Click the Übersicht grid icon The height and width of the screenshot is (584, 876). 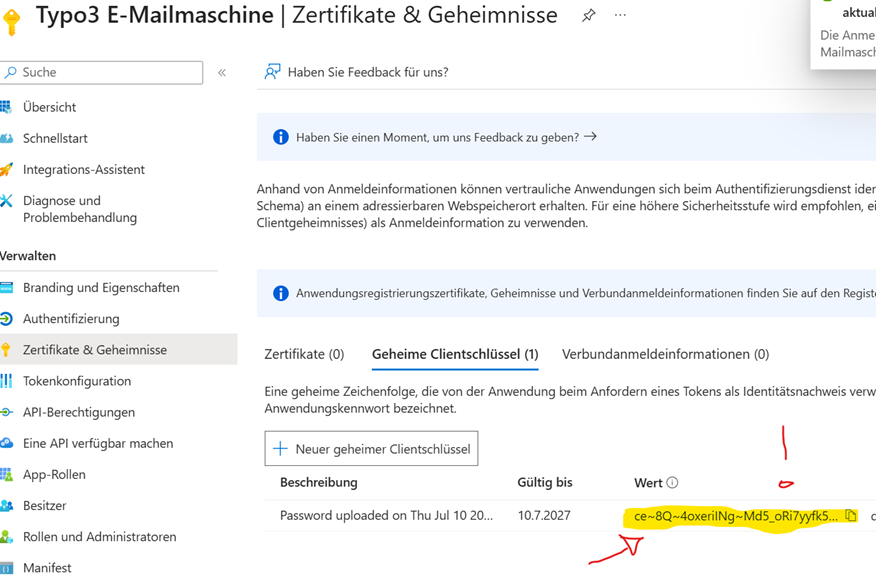(6, 107)
